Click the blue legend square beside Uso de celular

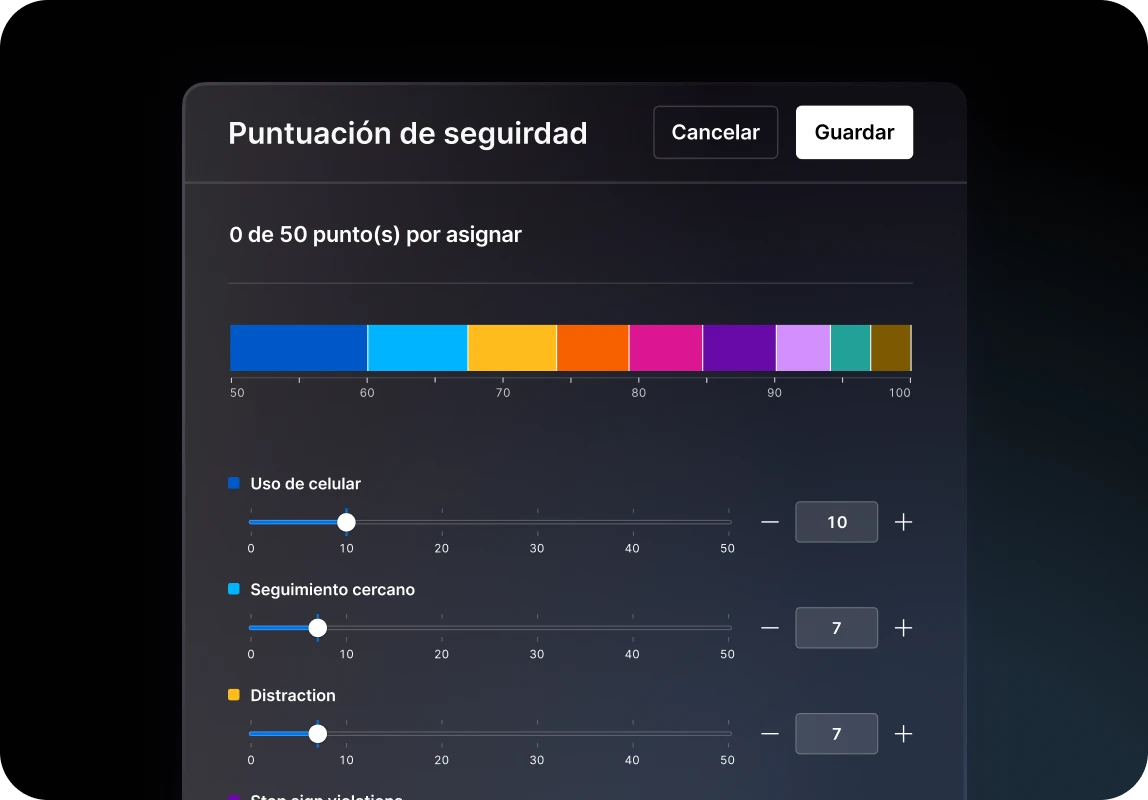point(234,483)
